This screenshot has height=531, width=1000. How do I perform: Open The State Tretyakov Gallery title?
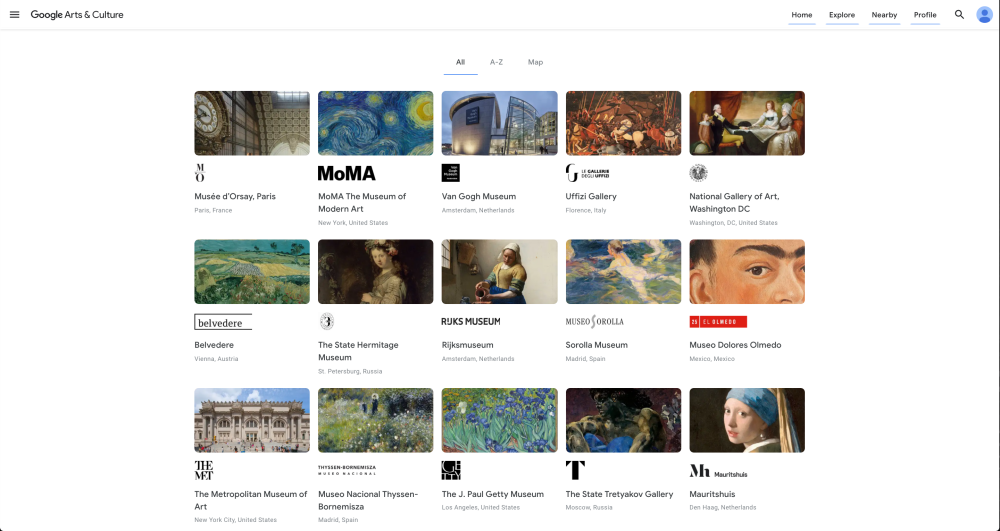[x=619, y=494]
